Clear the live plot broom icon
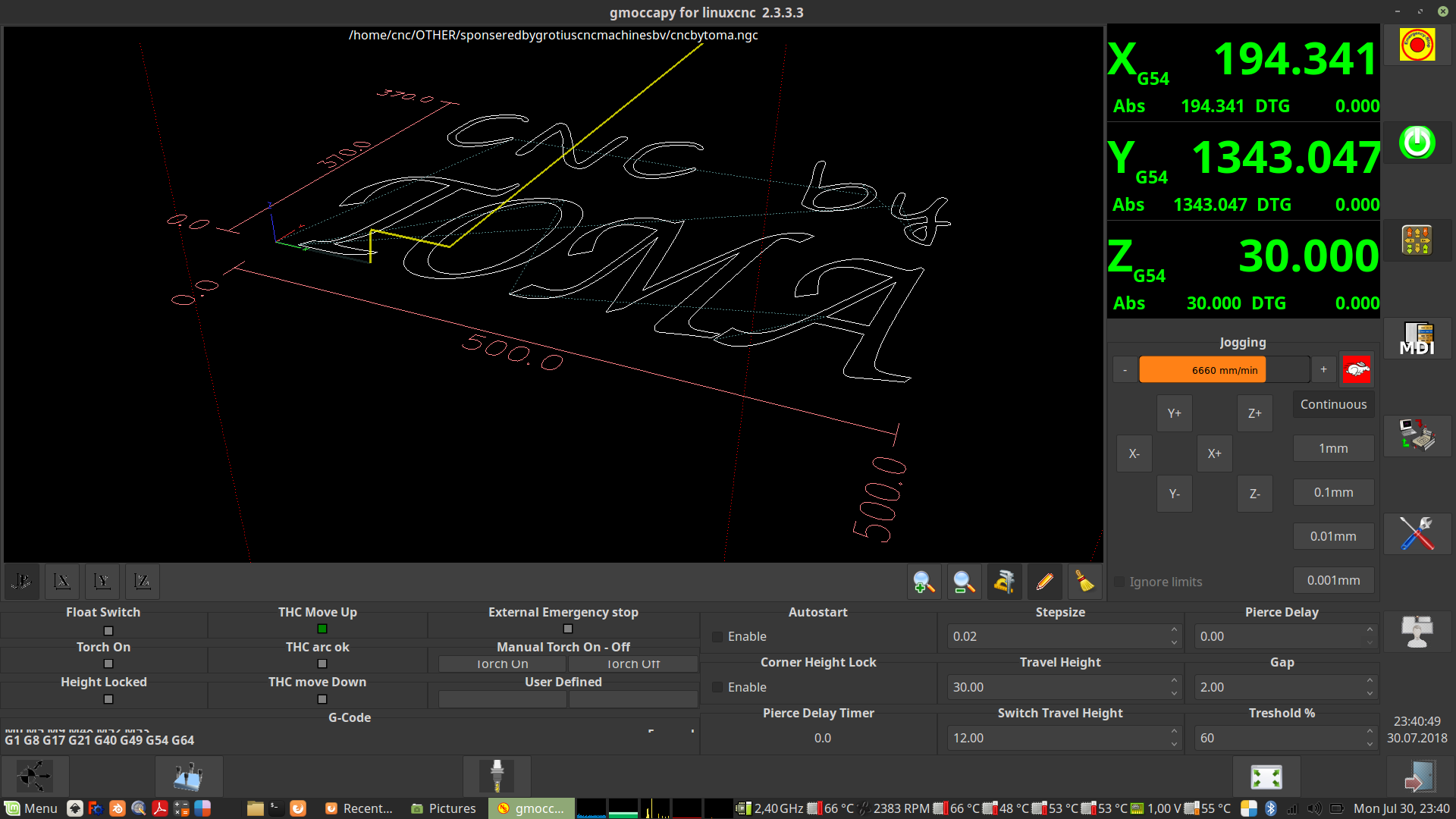1456x819 pixels. tap(1084, 582)
